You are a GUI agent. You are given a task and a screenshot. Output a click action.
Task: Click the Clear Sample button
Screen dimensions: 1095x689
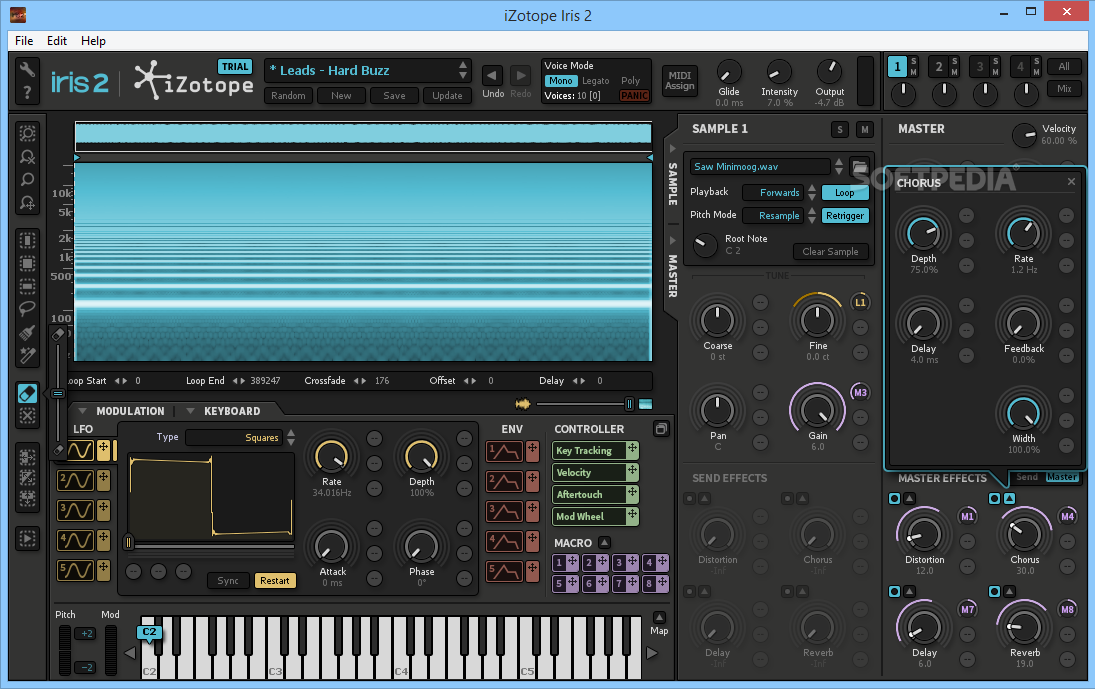click(x=830, y=251)
